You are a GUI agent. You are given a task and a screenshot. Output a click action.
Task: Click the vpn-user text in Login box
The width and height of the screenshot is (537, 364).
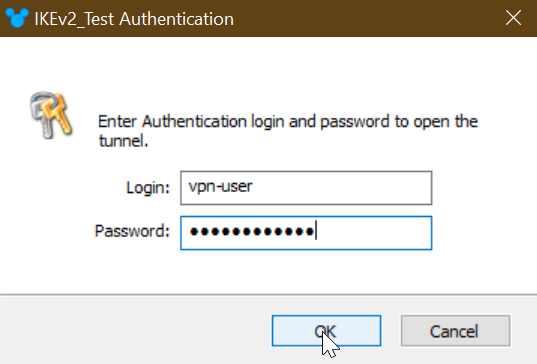220,187
